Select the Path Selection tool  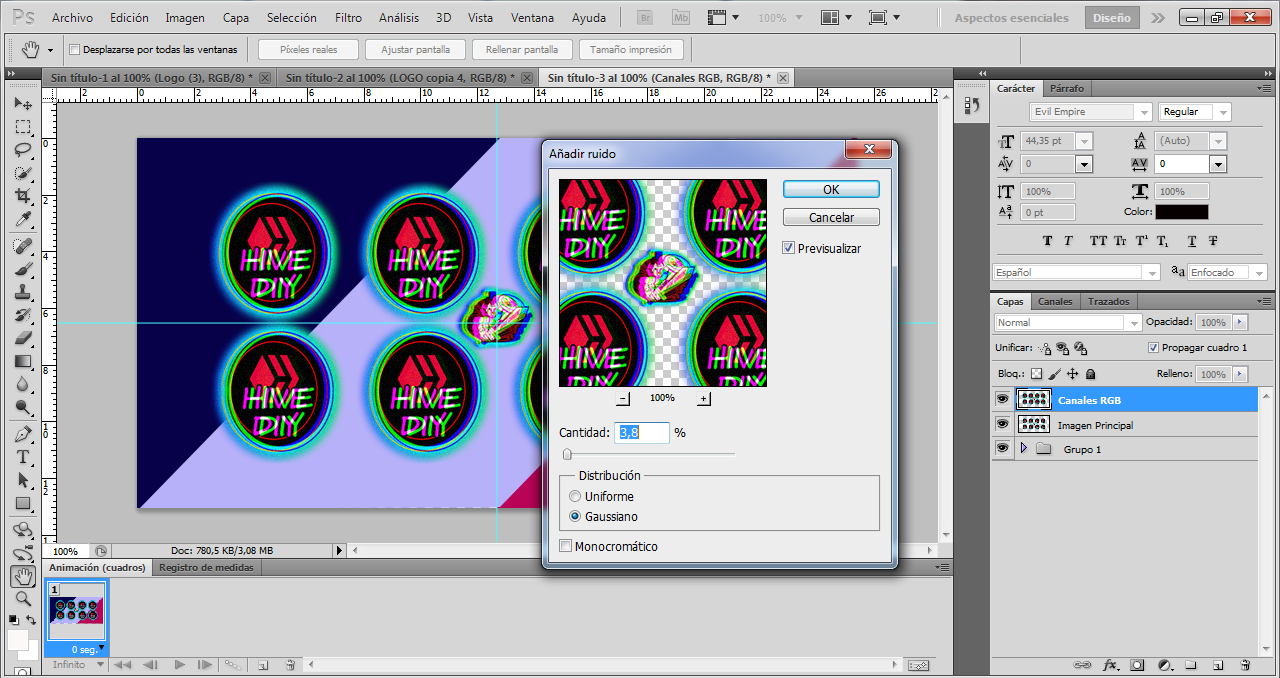23,480
